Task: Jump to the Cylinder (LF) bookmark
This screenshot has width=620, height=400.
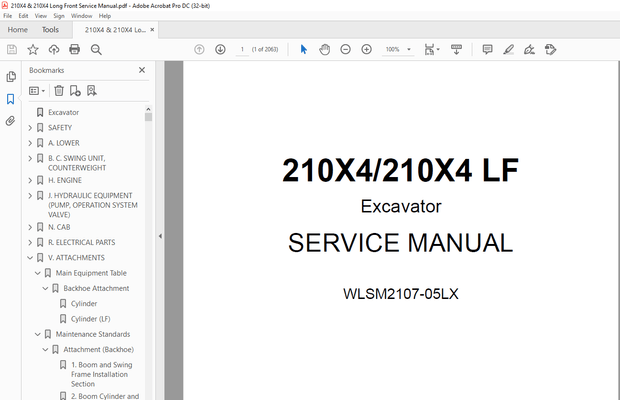Action: (91, 319)
